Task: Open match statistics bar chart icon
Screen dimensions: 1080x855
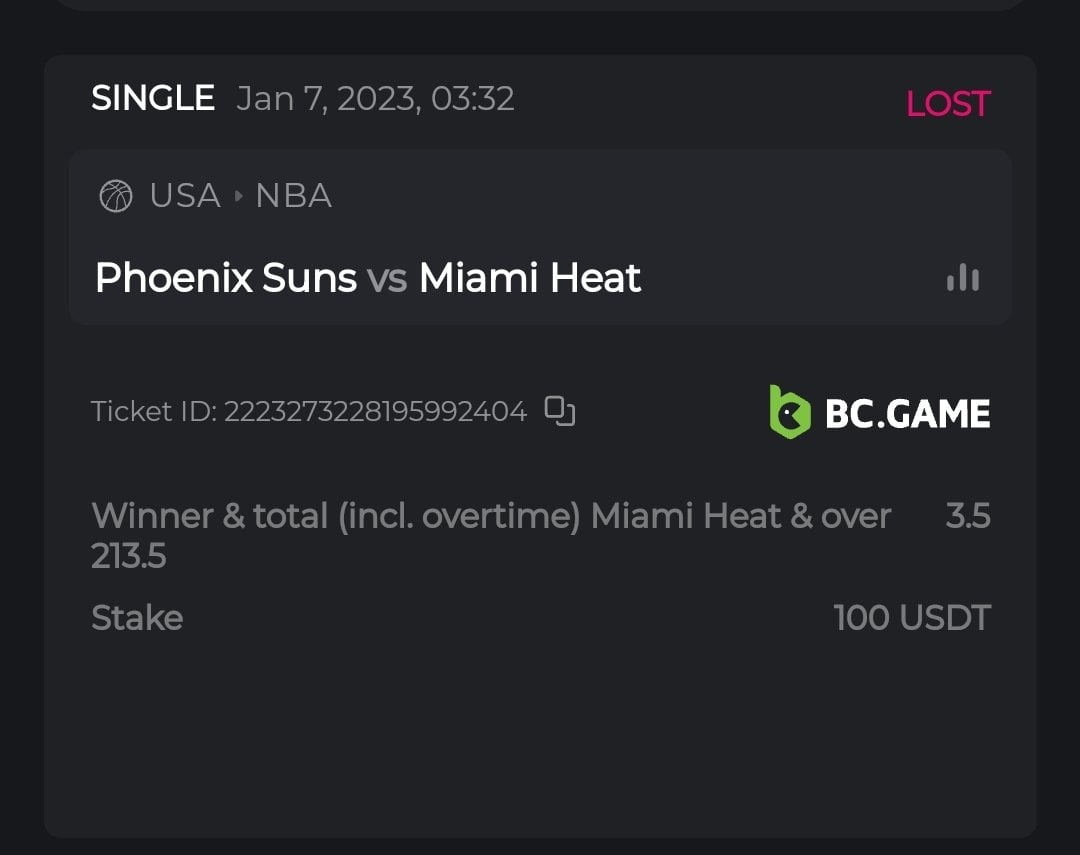Action: point(963,278)
